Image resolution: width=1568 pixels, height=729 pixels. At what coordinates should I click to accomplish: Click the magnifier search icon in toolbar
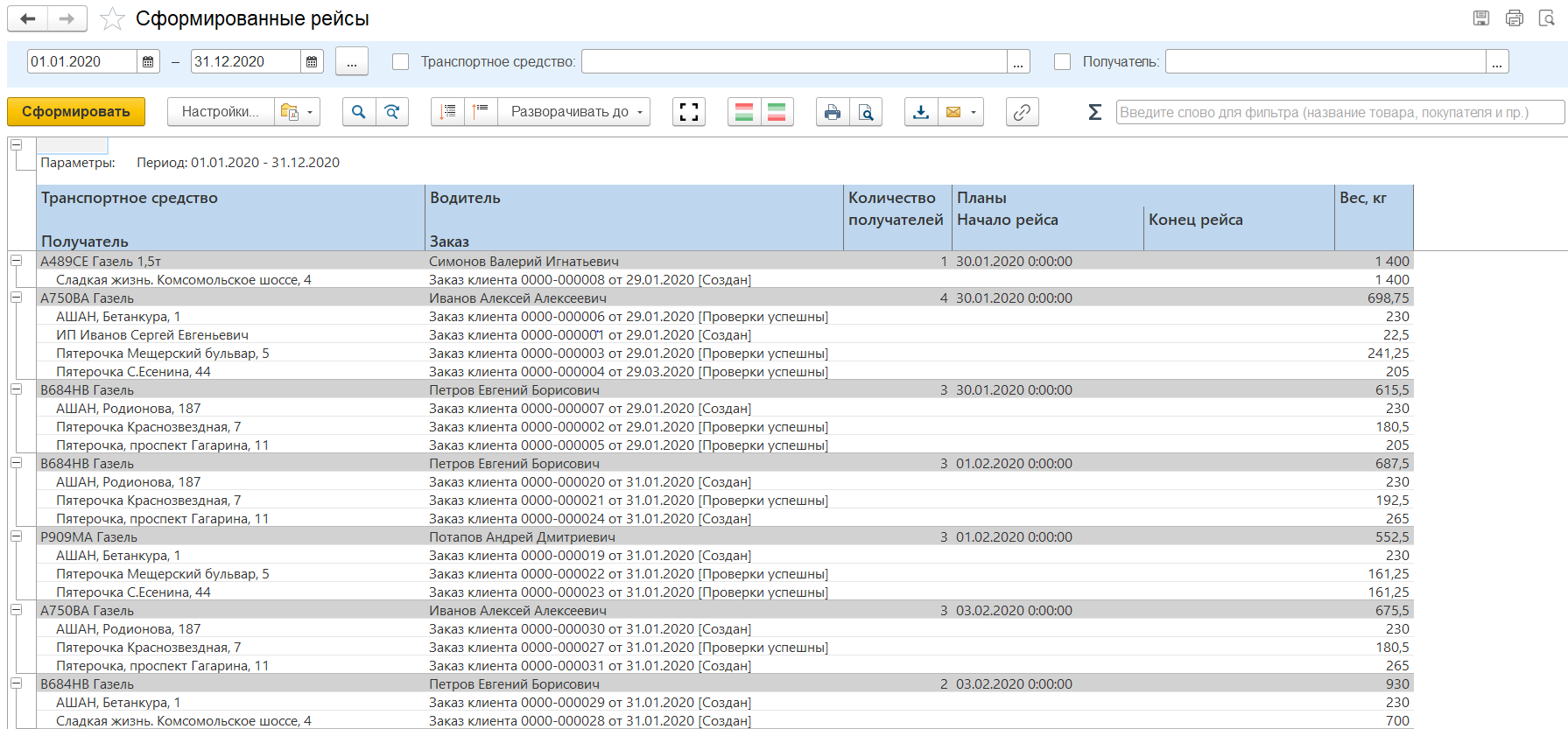click(x=358, y=112)
